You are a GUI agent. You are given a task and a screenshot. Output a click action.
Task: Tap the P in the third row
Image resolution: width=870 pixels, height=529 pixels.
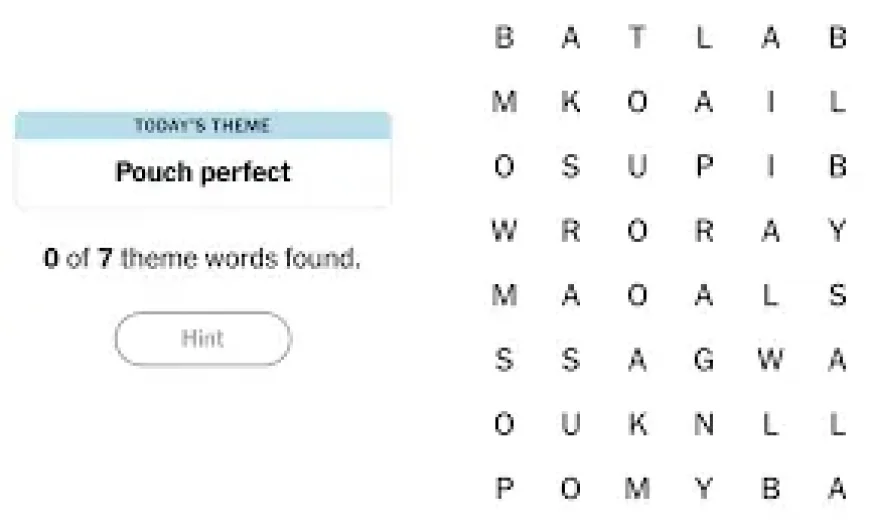[x=704, y=167]
